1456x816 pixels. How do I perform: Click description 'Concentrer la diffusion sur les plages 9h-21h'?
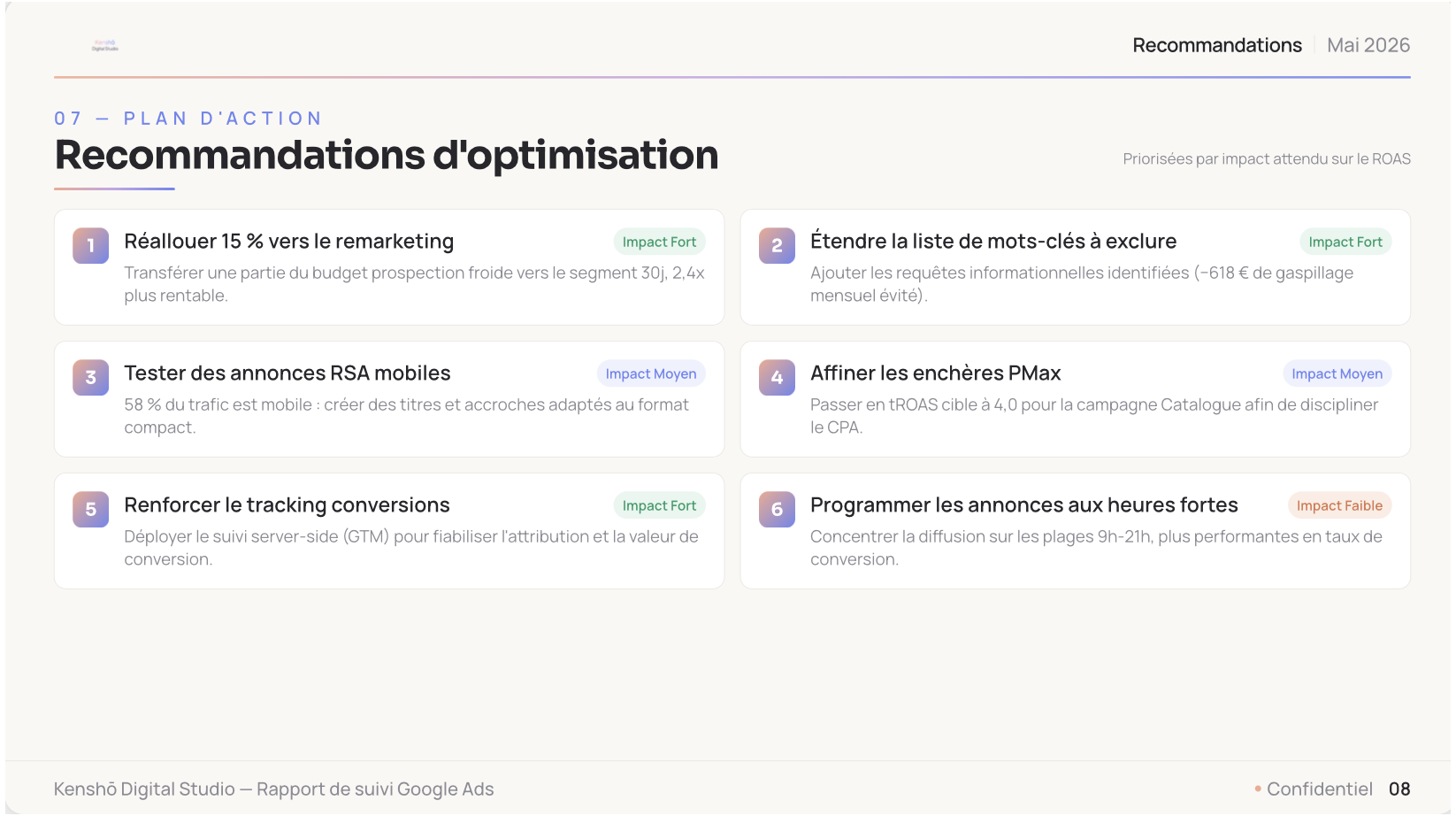1096,548
